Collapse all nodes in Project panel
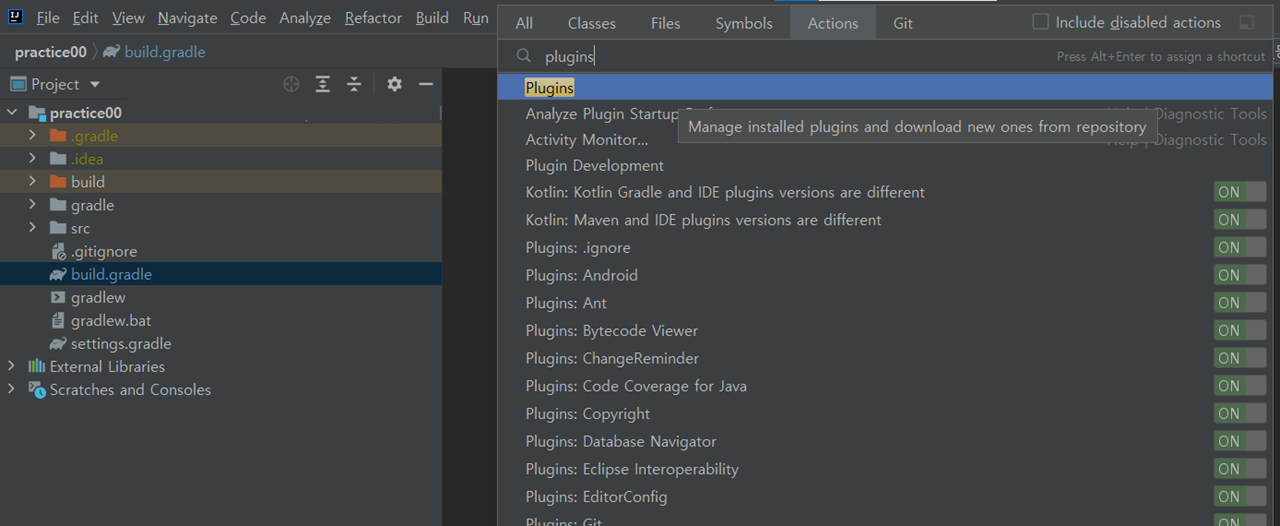Viewport: 1280px width, 526px height. pos(353,84)
